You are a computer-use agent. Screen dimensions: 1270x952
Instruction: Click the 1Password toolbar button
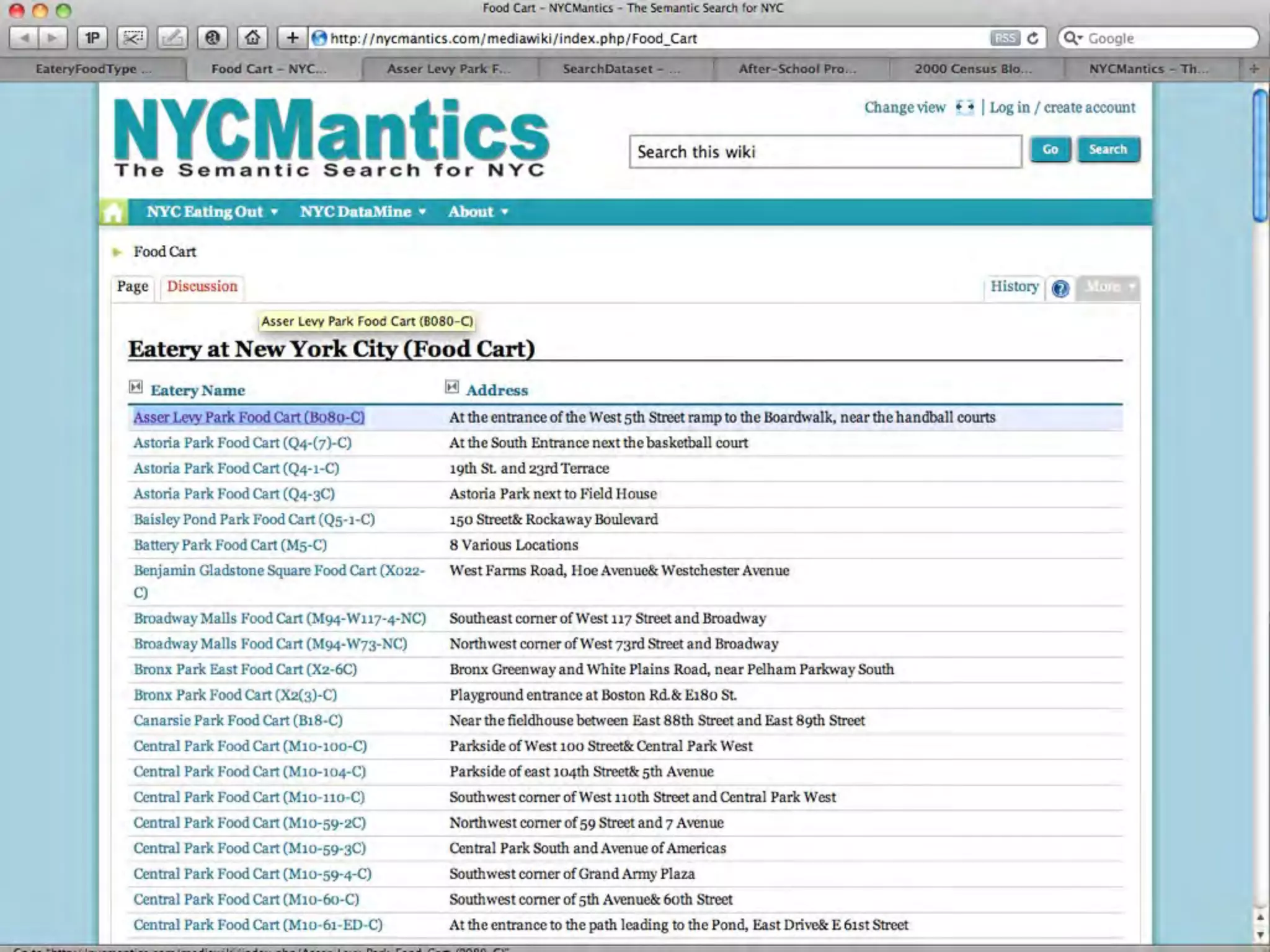[92, 38]
